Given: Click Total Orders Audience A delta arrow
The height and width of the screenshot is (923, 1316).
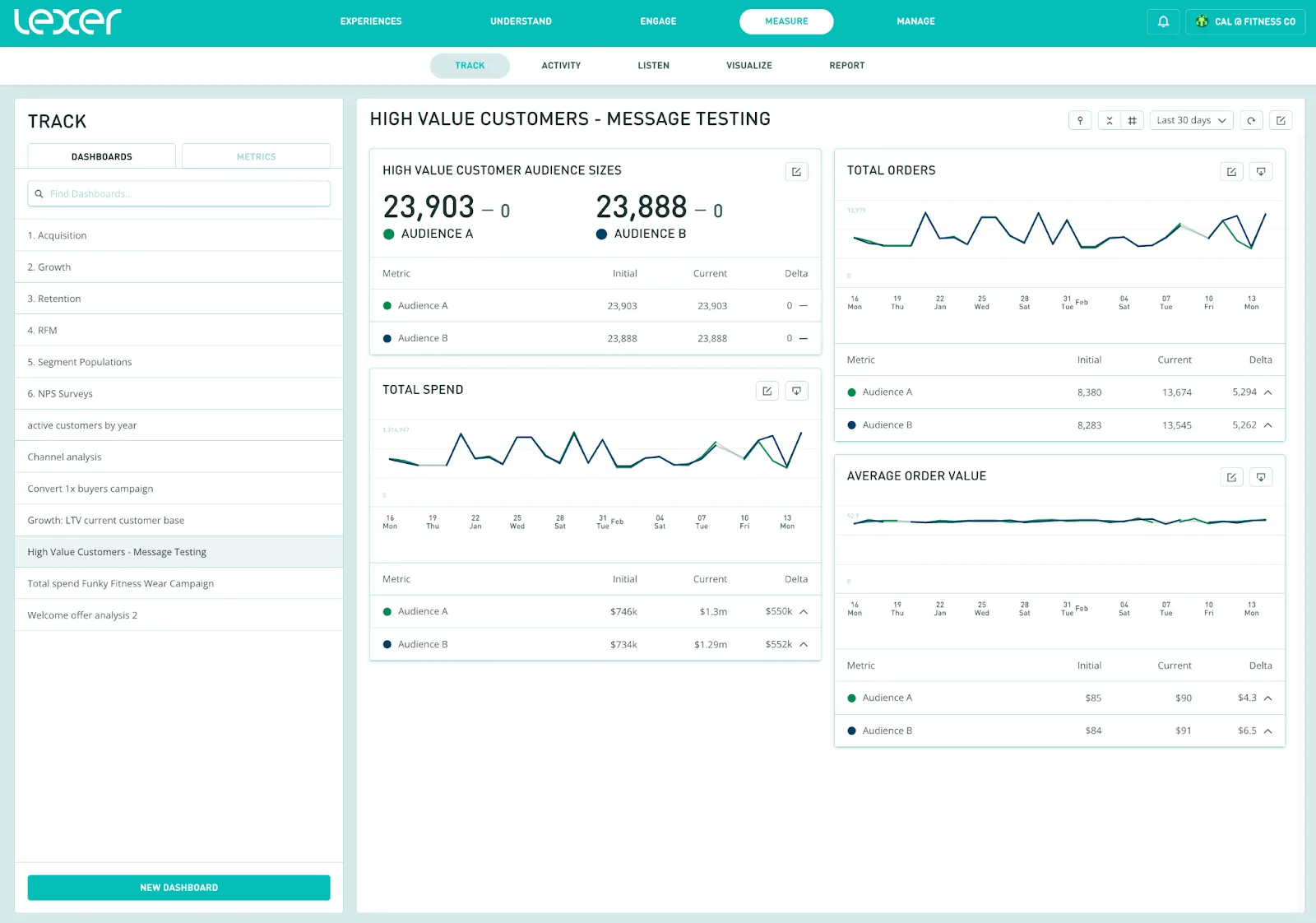Looking at the screenshot, I should [1268, 392].
